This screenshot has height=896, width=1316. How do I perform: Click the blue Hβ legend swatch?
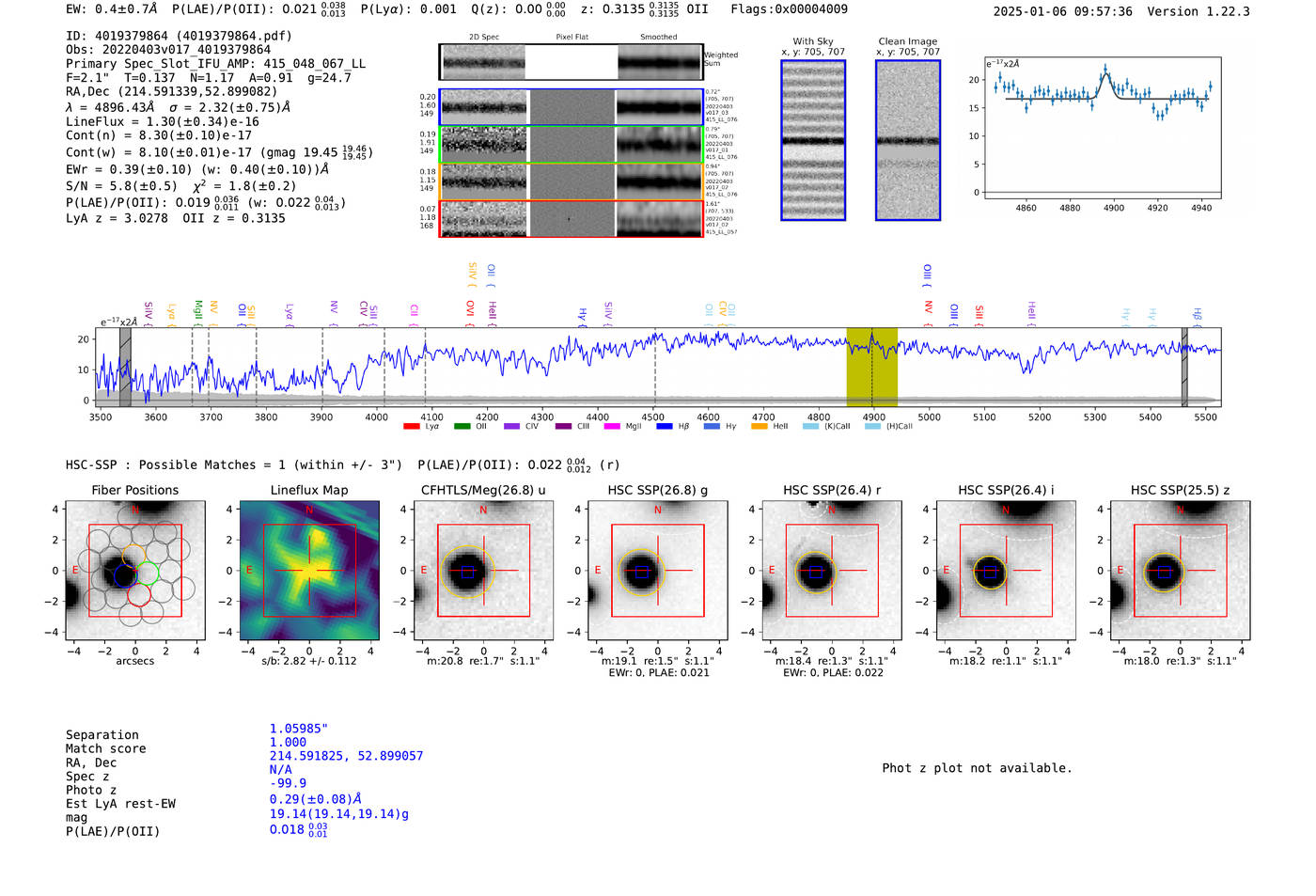(665, 427)
